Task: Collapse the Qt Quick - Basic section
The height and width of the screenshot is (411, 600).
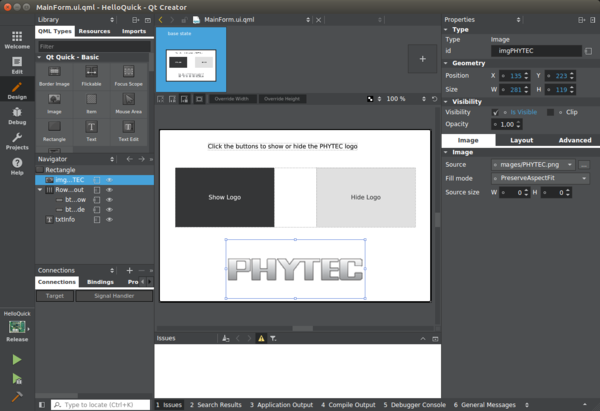Action: (x=39, y=57)
